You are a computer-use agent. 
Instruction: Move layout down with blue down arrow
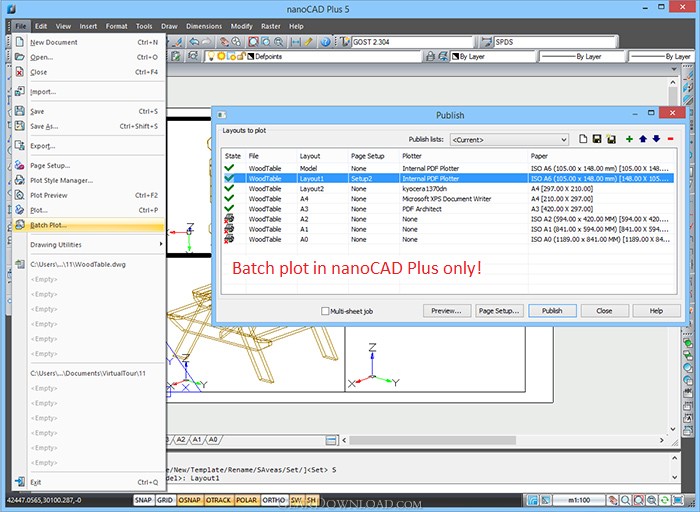[x=656, y=139]
